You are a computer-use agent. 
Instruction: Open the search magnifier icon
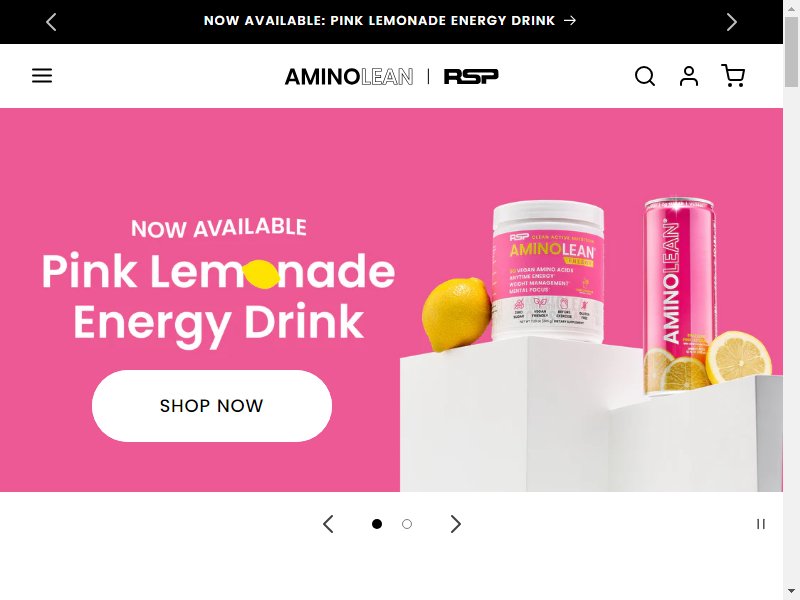tap(645, 76)
